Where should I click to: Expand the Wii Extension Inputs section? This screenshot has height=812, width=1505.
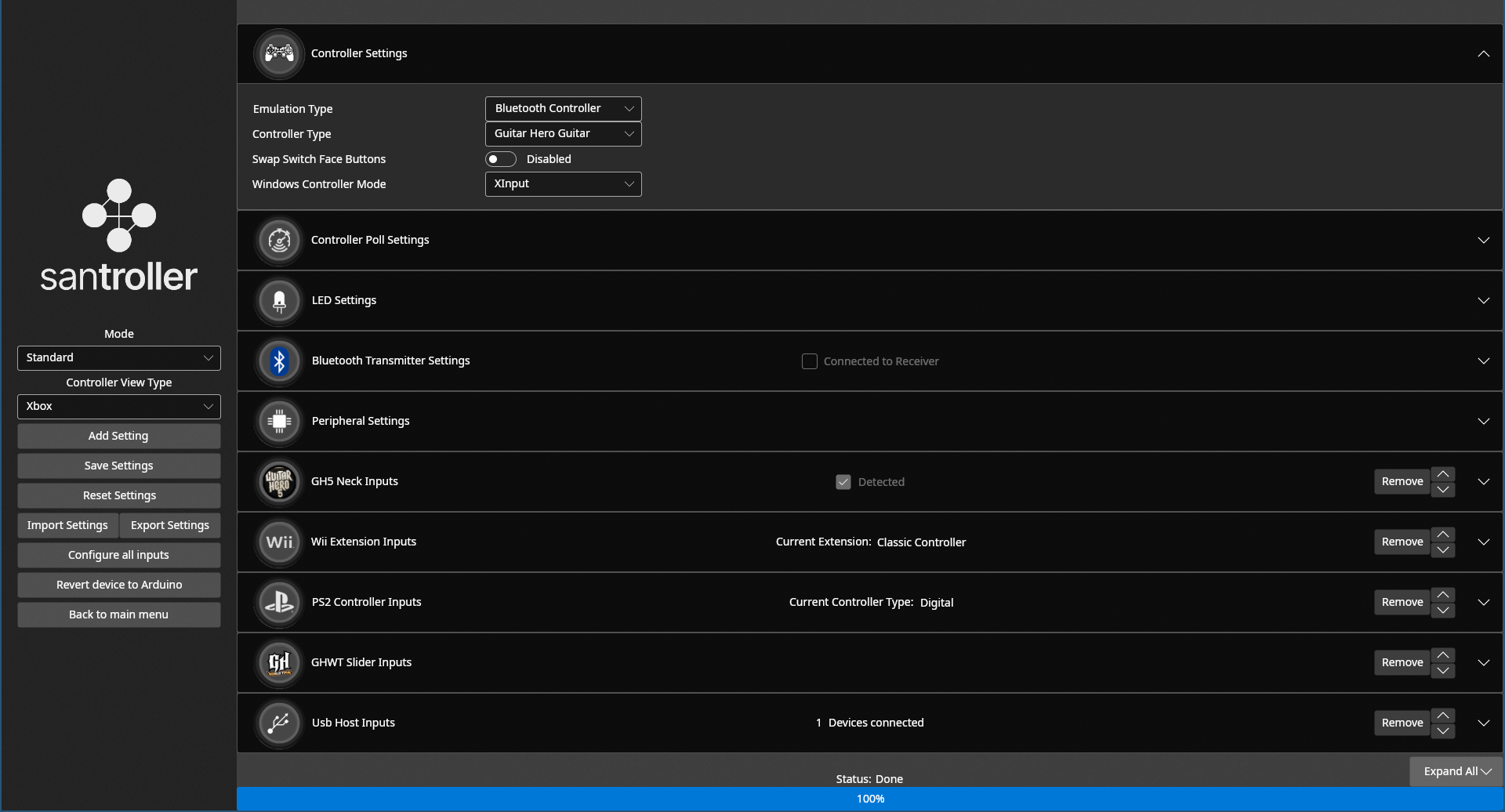[1483, 542]
